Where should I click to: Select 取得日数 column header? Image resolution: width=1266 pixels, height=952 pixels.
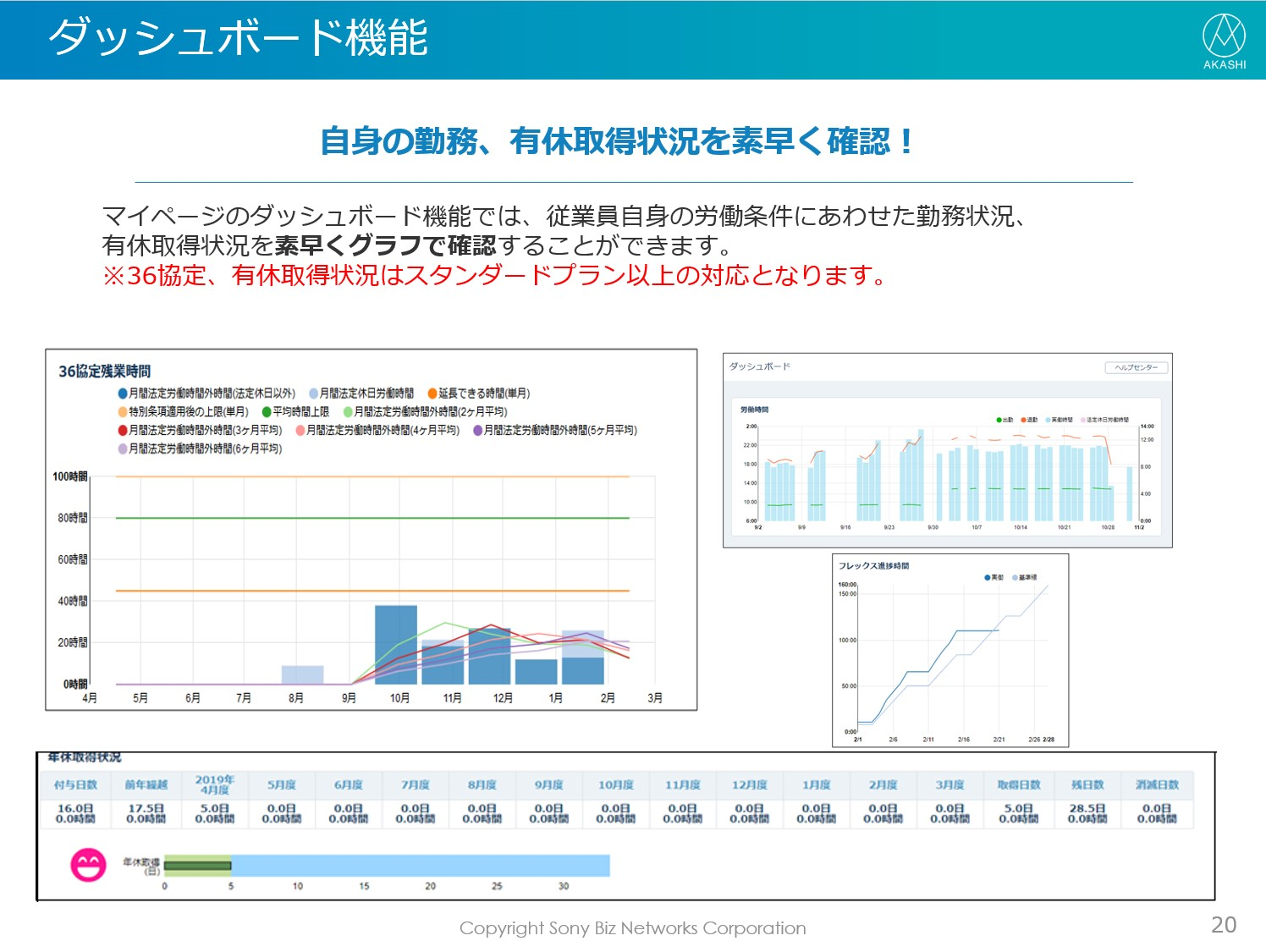tap(1019, 784)
